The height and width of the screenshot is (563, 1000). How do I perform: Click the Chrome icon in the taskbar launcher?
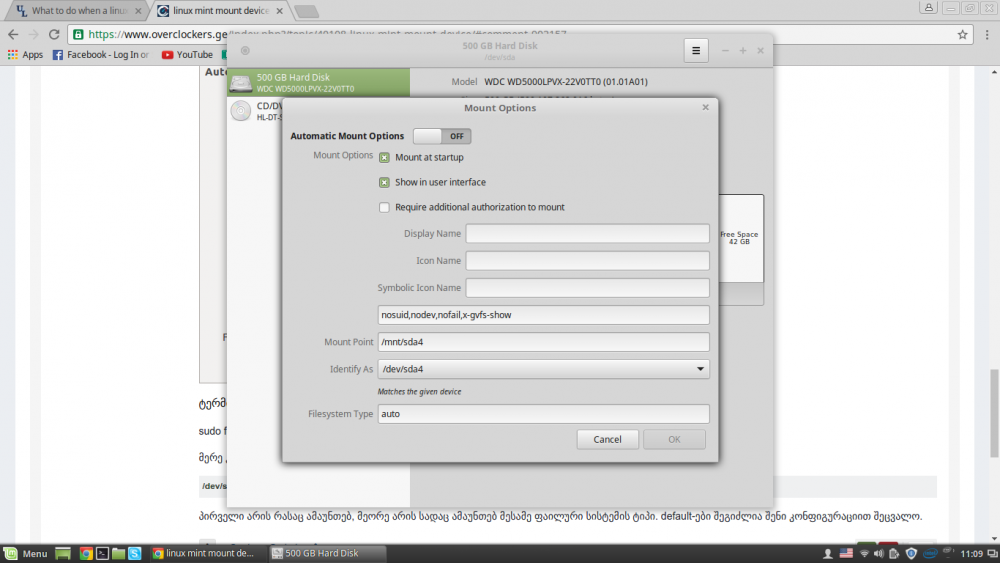click(87, 553)
